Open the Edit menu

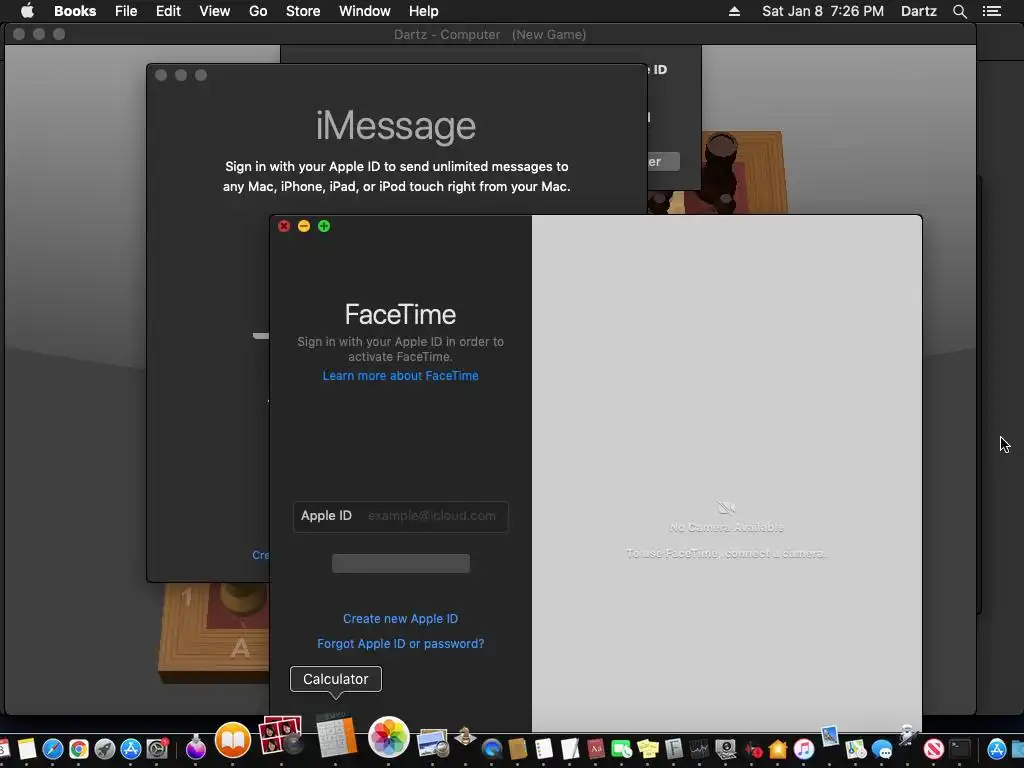(x=168, y=11)
